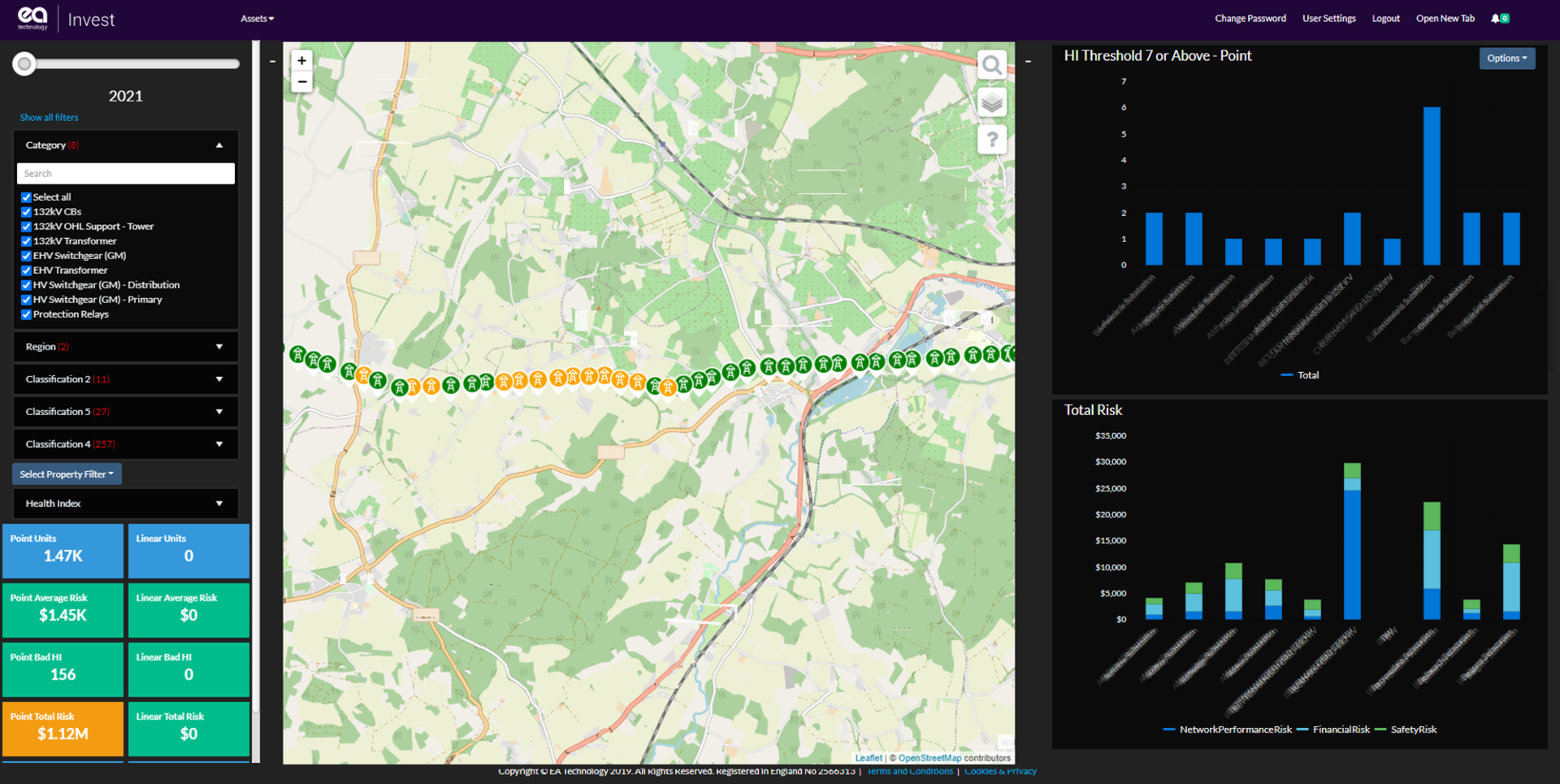Open the Select Property Filter dropdown
The image size is (1560, 784).
(67, 474)
